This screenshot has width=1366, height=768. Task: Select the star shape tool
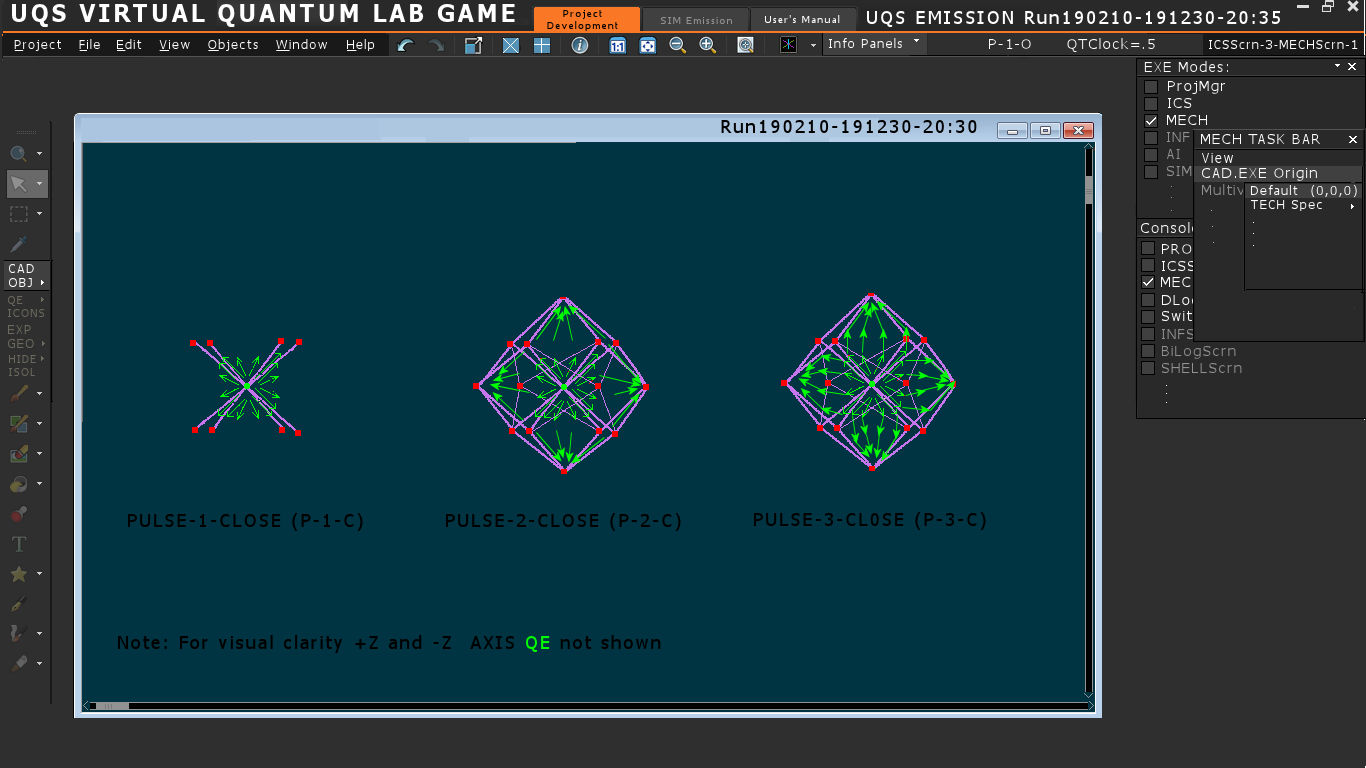point(18,574)
